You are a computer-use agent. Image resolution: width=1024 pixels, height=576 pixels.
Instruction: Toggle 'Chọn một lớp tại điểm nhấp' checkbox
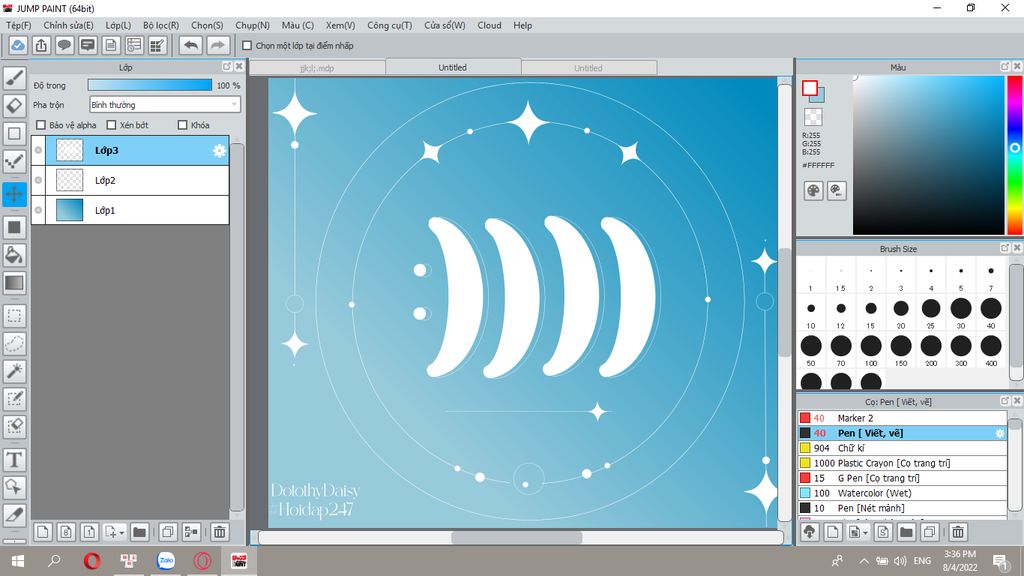point(247,46)
